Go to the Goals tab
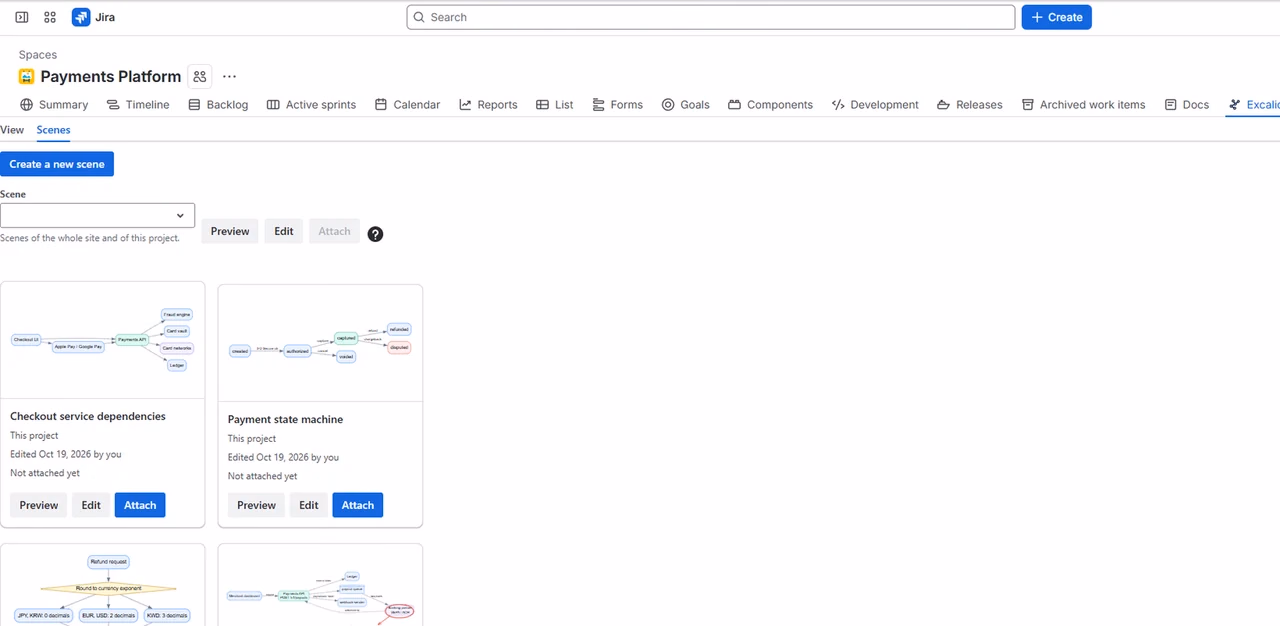This screenshot has height=626, width=1280. 685,104
